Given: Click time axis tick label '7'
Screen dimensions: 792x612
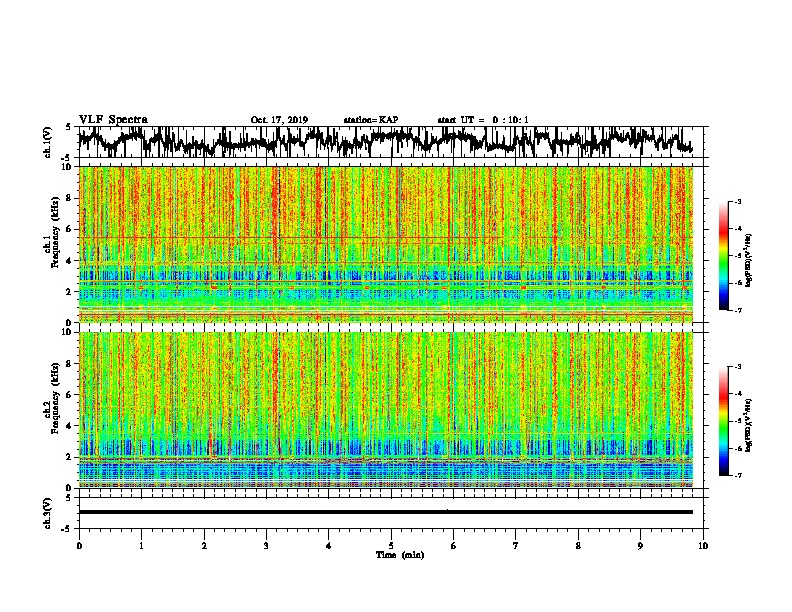Looking at the screenshot, I should [x=516, y=546].
